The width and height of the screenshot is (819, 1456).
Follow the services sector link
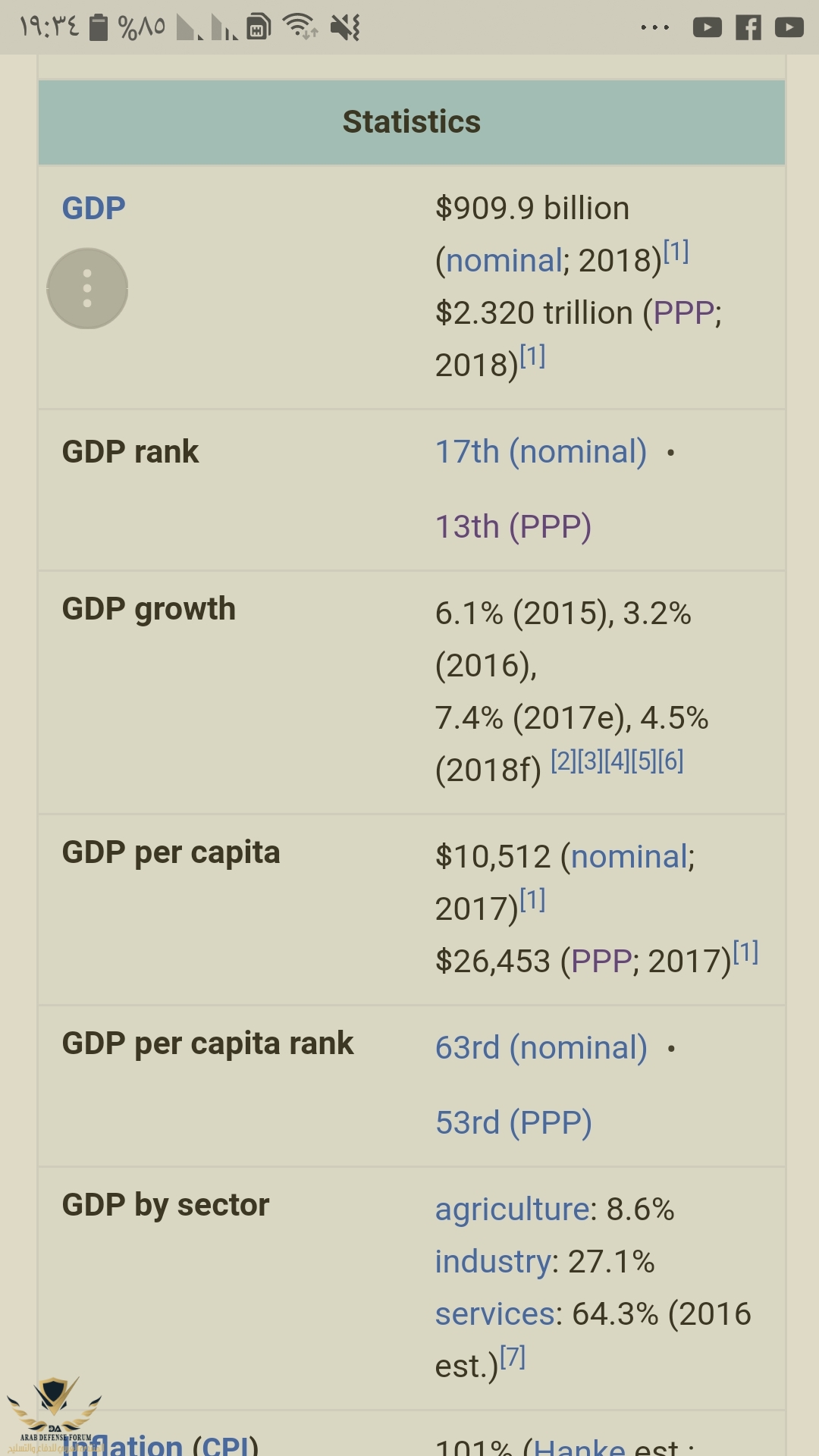(x=495, y=1314)
